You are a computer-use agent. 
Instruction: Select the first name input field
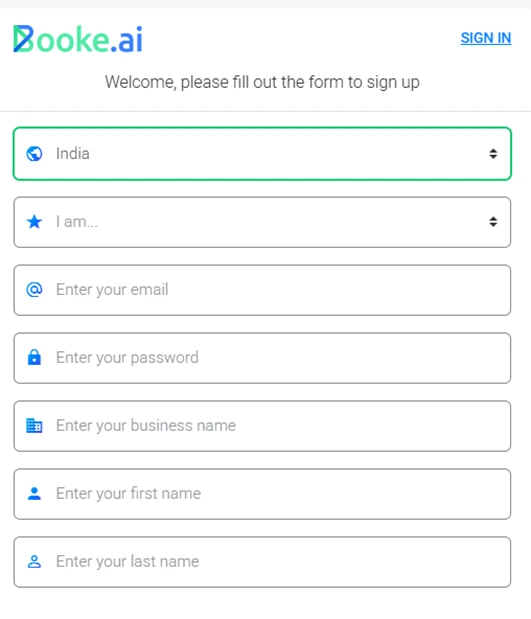(x=262, y=494)
